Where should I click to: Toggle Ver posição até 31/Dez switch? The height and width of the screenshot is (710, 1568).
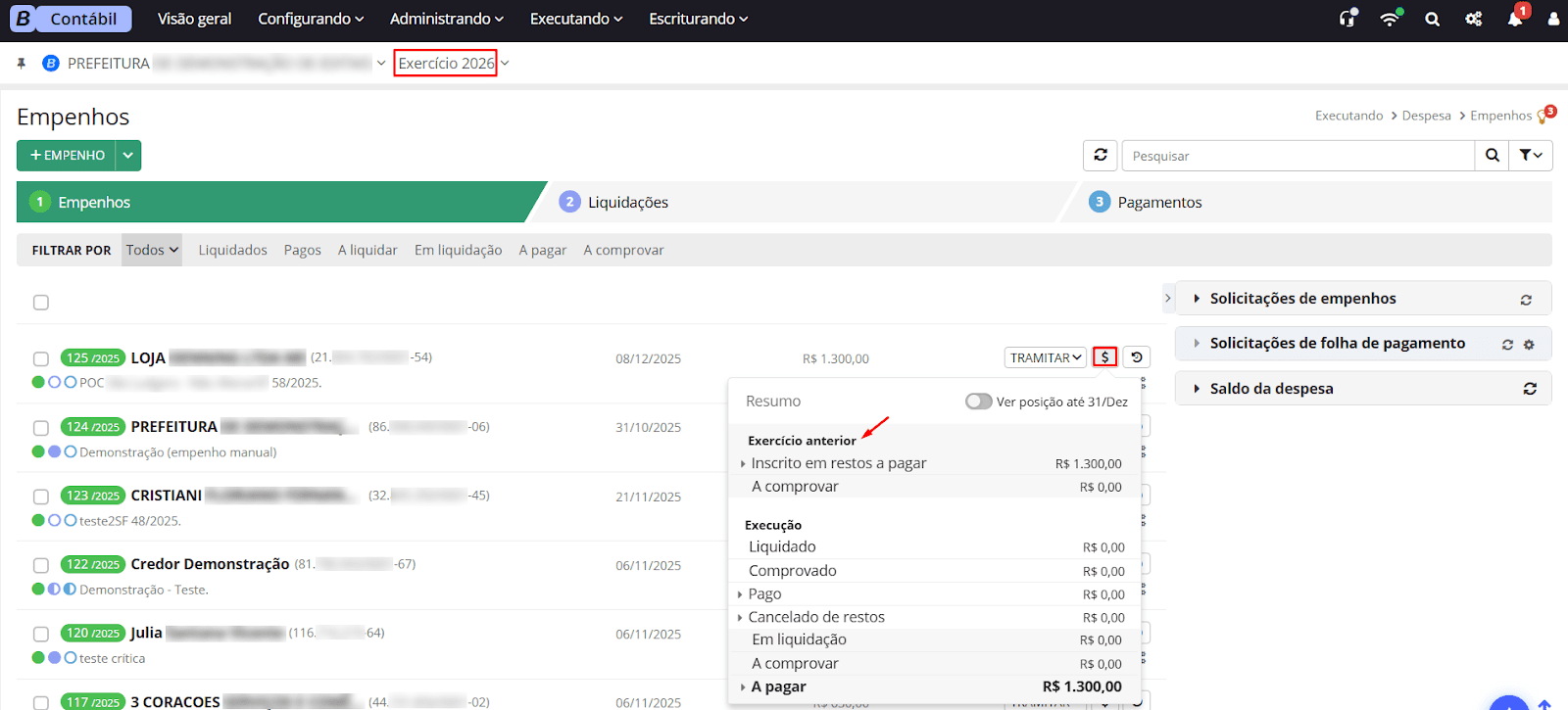(x=978, y=402)
